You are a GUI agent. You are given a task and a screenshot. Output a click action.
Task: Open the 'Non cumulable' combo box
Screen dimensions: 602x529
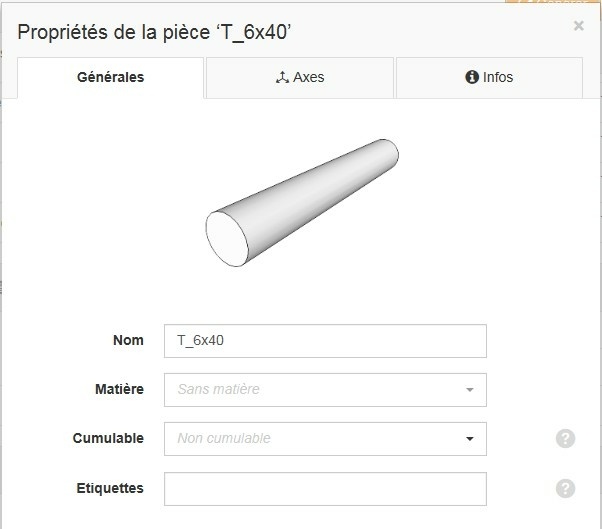(310, 438)
